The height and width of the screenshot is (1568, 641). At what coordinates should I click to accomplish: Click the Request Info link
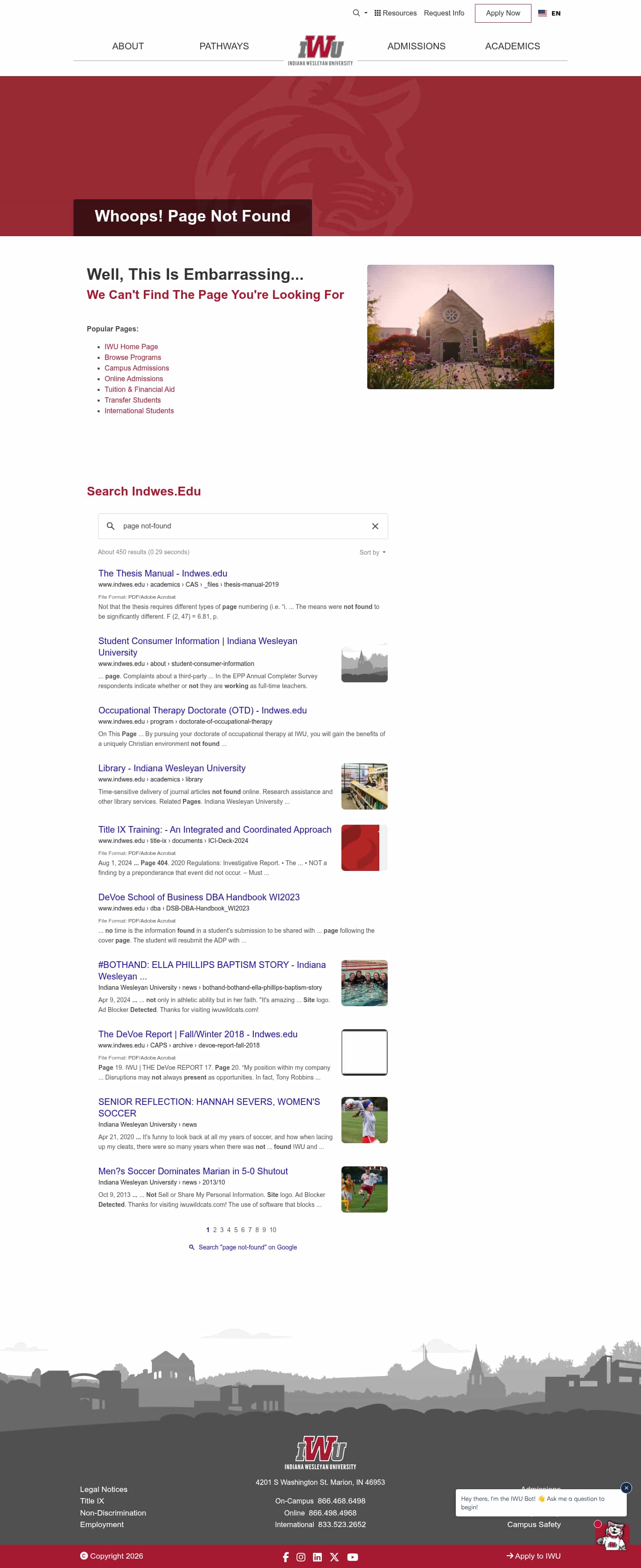click(444, 13)
